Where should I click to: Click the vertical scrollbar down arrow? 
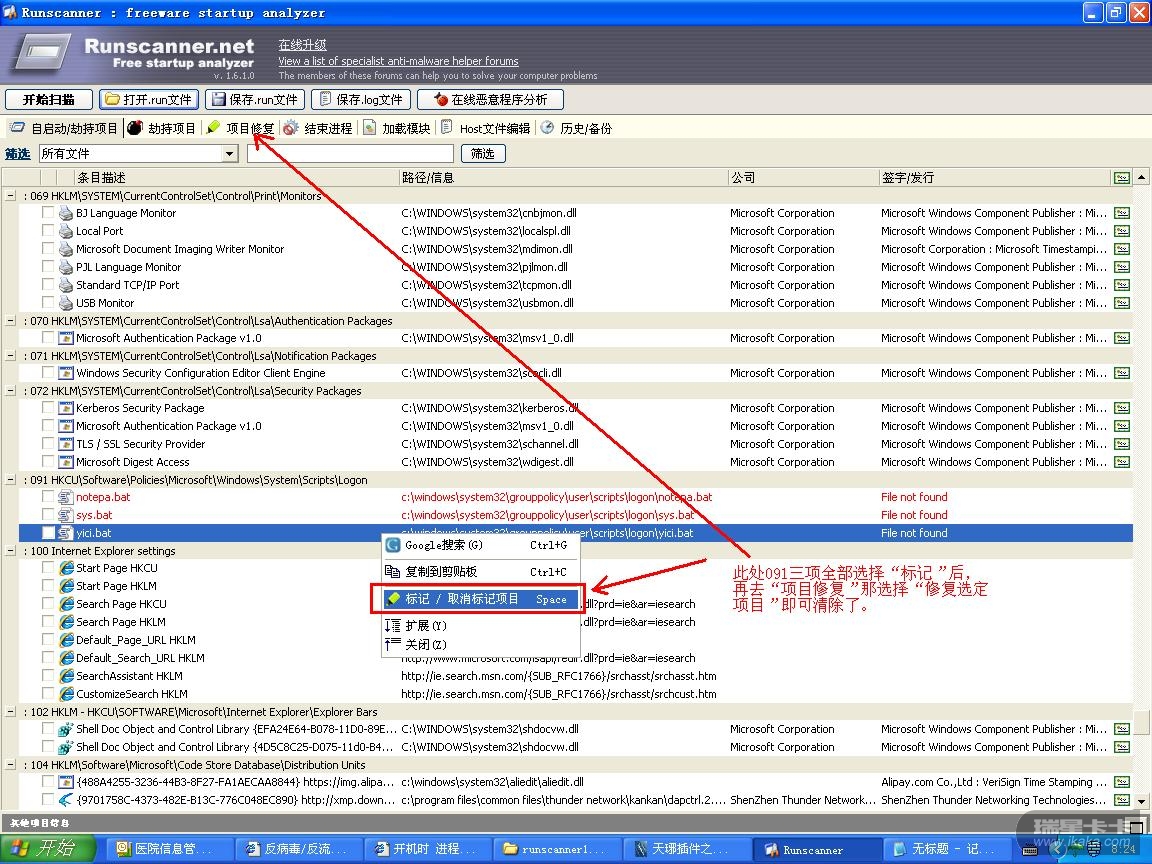point(1141,800)
